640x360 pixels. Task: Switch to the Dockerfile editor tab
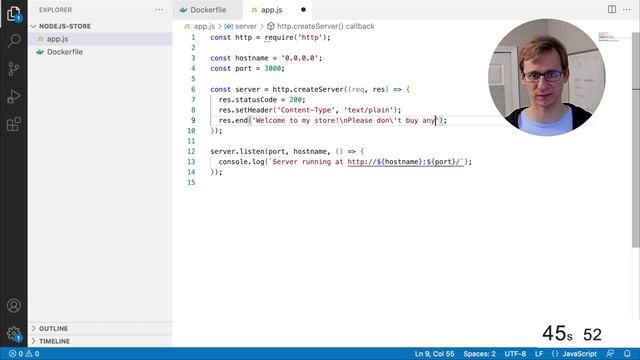(x=207, y=10)
